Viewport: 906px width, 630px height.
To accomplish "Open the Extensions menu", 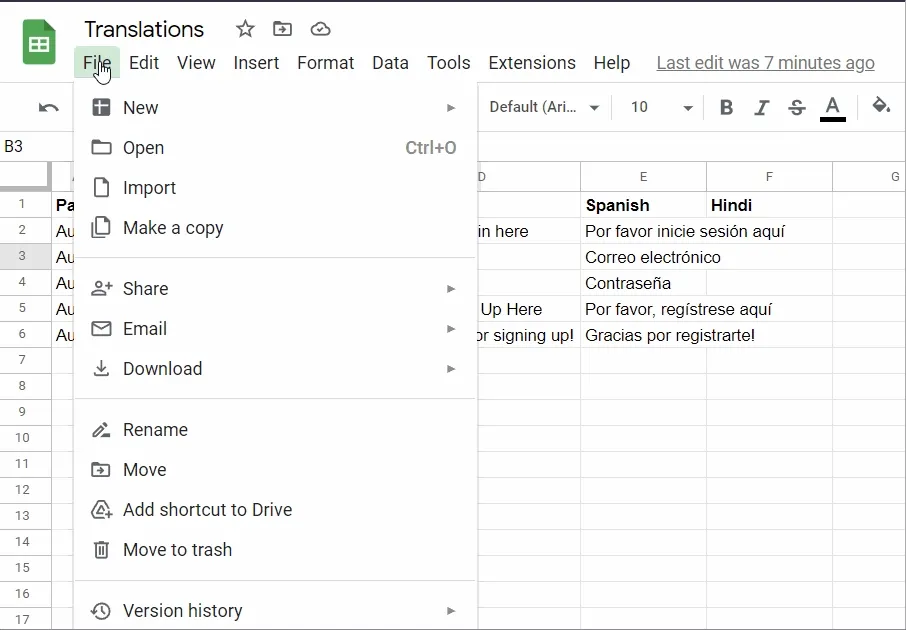I will pyautogui.click(x=531, y=62).
